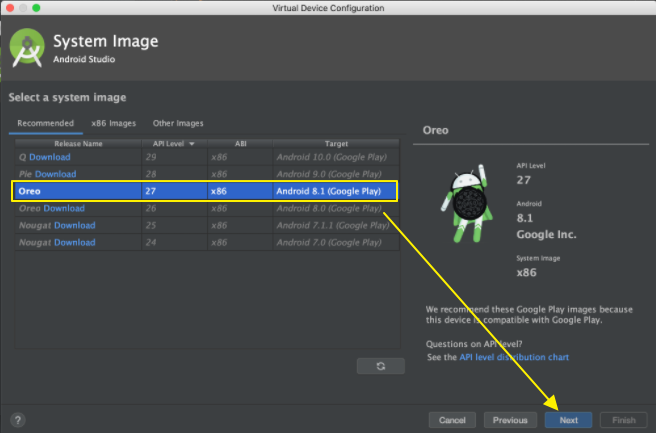Click the API level 27 cell

coord(174,191)
